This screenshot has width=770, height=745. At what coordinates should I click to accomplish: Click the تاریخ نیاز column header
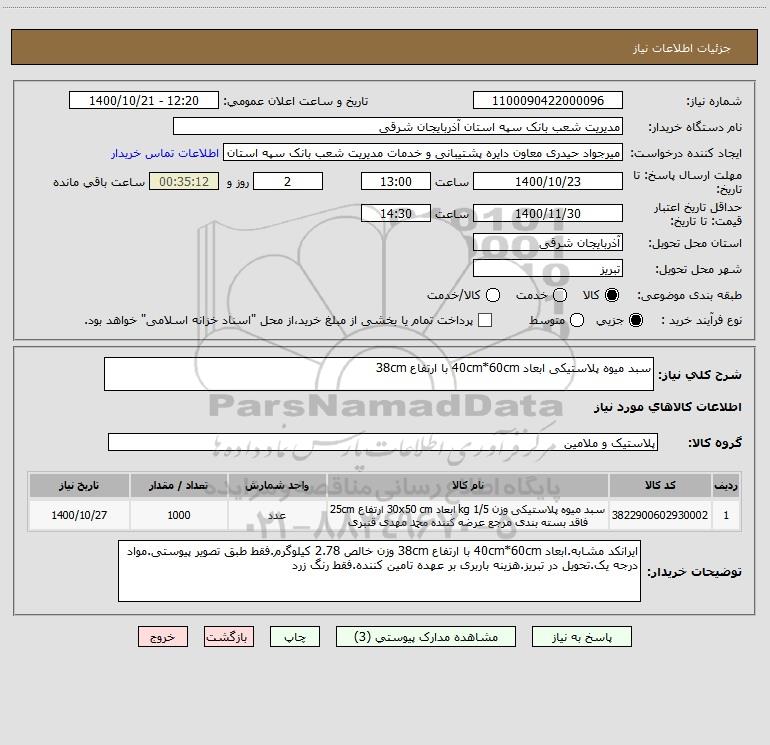click(x=79, y=485)
